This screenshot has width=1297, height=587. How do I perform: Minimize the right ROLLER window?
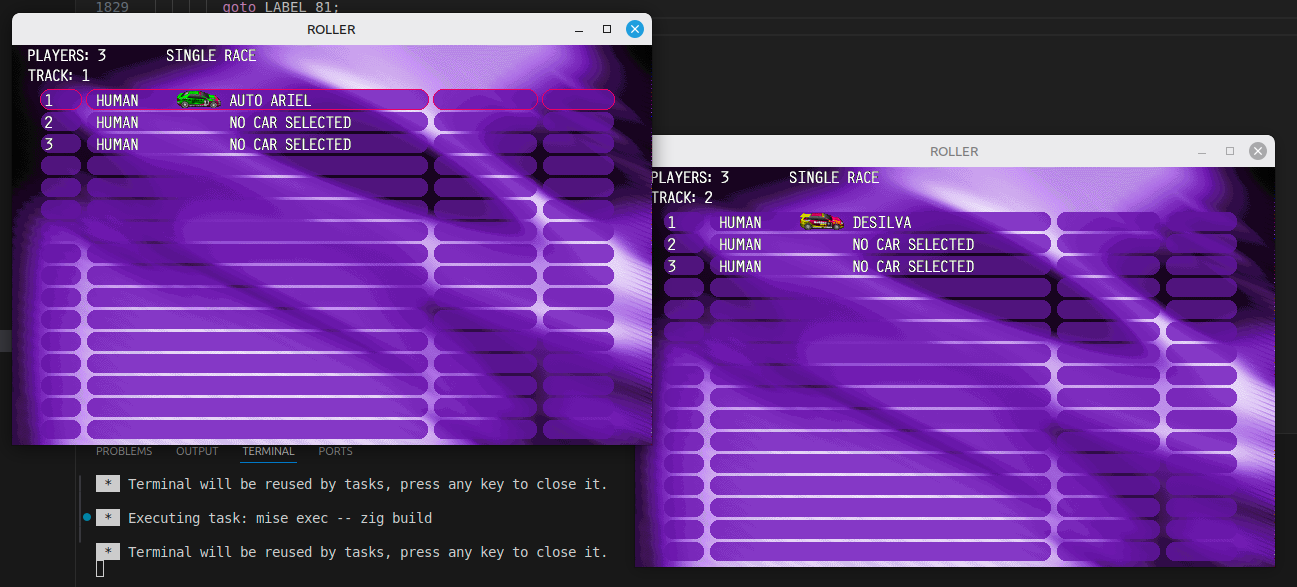point(1203,151)
